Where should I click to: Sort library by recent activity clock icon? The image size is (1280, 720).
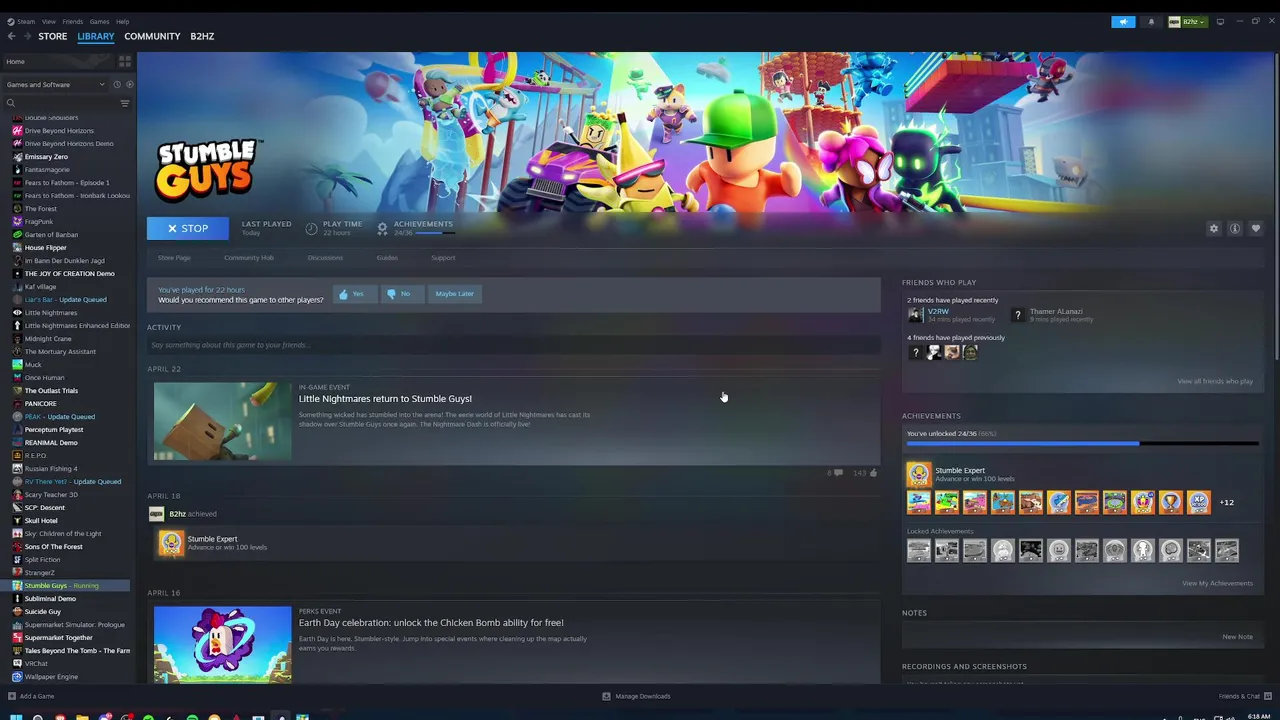[x=117, y=84]
